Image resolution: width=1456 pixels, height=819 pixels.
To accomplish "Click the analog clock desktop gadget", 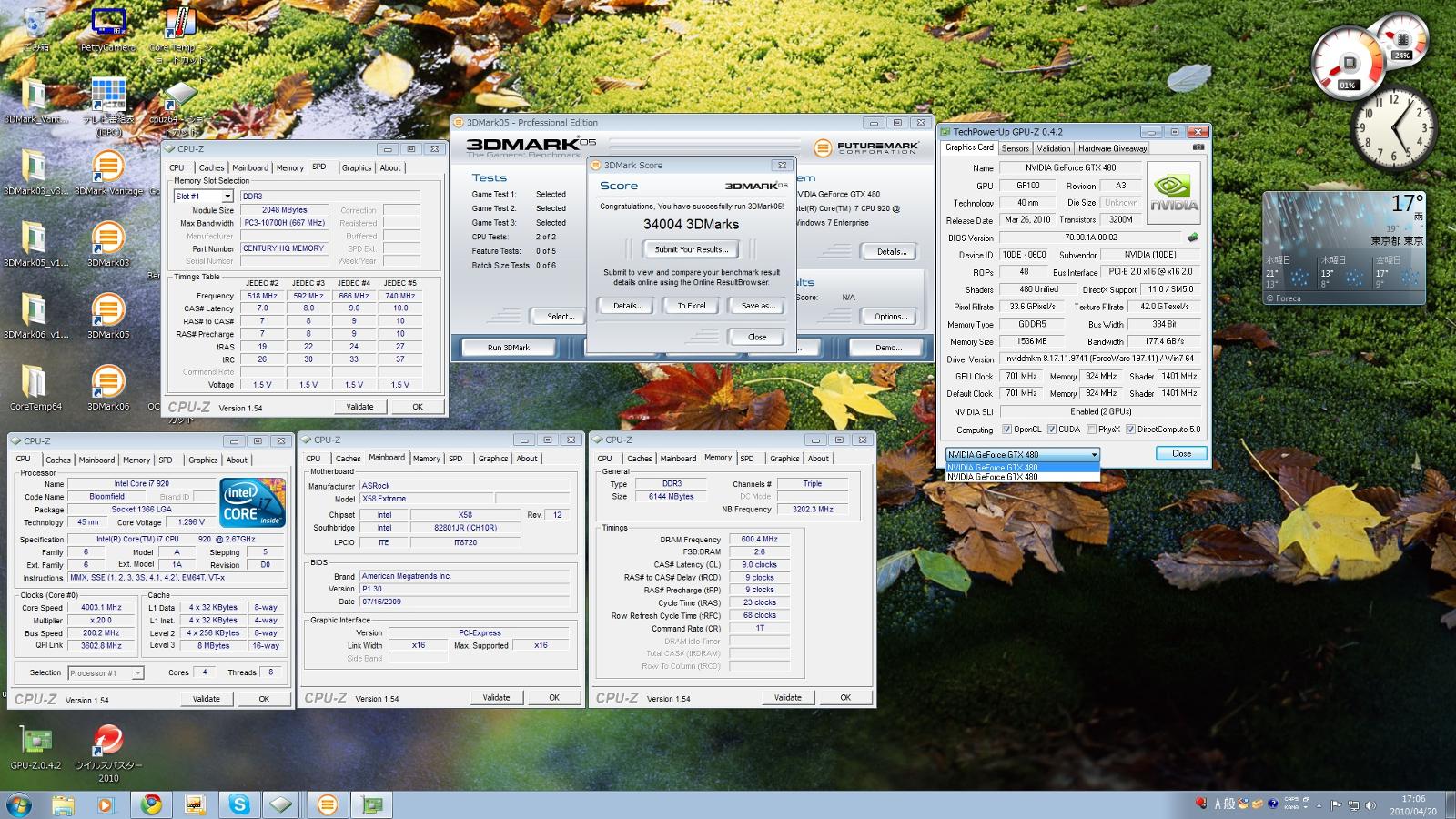I will click(x=1392, y=128).
